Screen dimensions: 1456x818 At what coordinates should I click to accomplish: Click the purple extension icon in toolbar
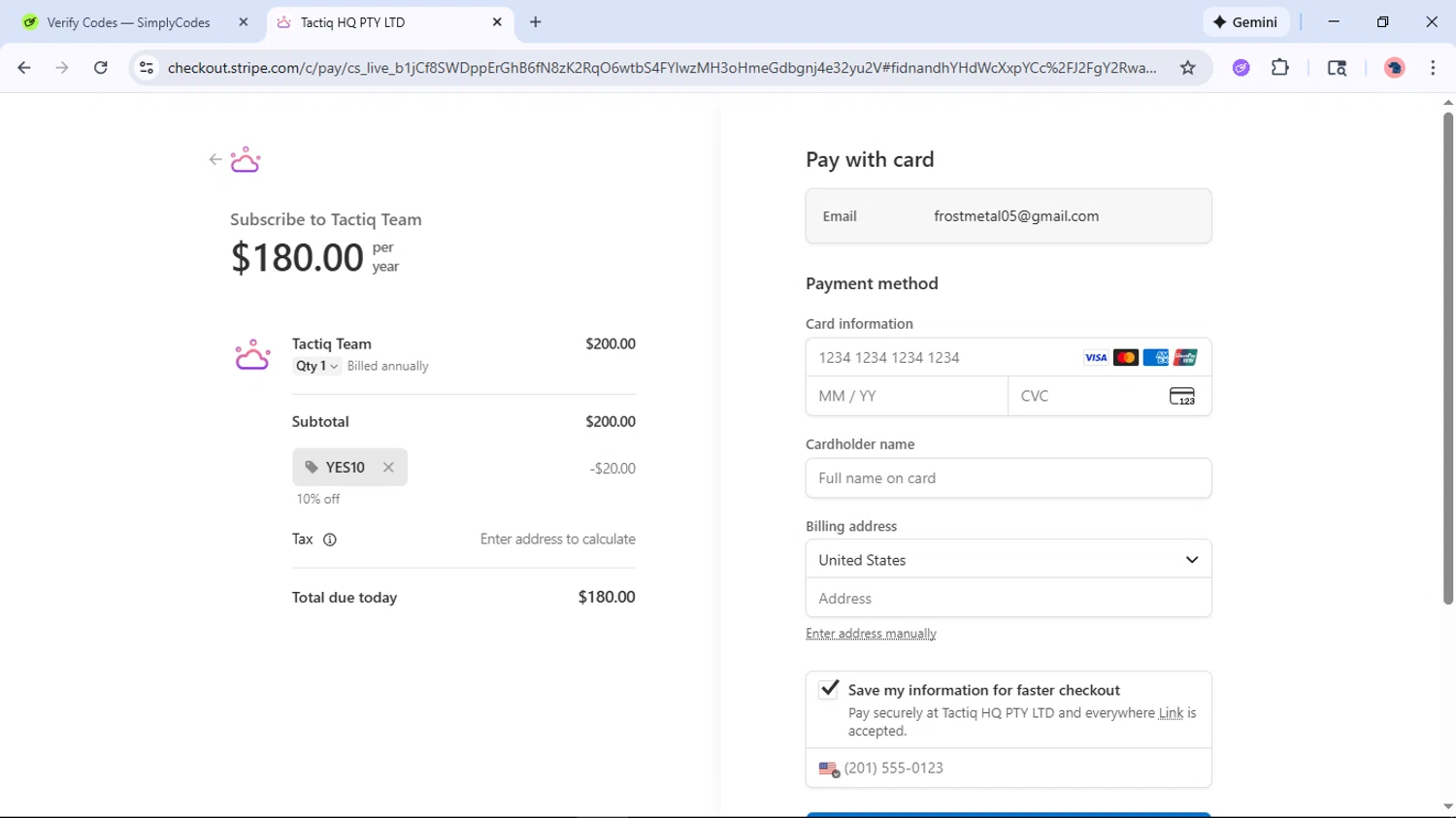coord(1241,68)
